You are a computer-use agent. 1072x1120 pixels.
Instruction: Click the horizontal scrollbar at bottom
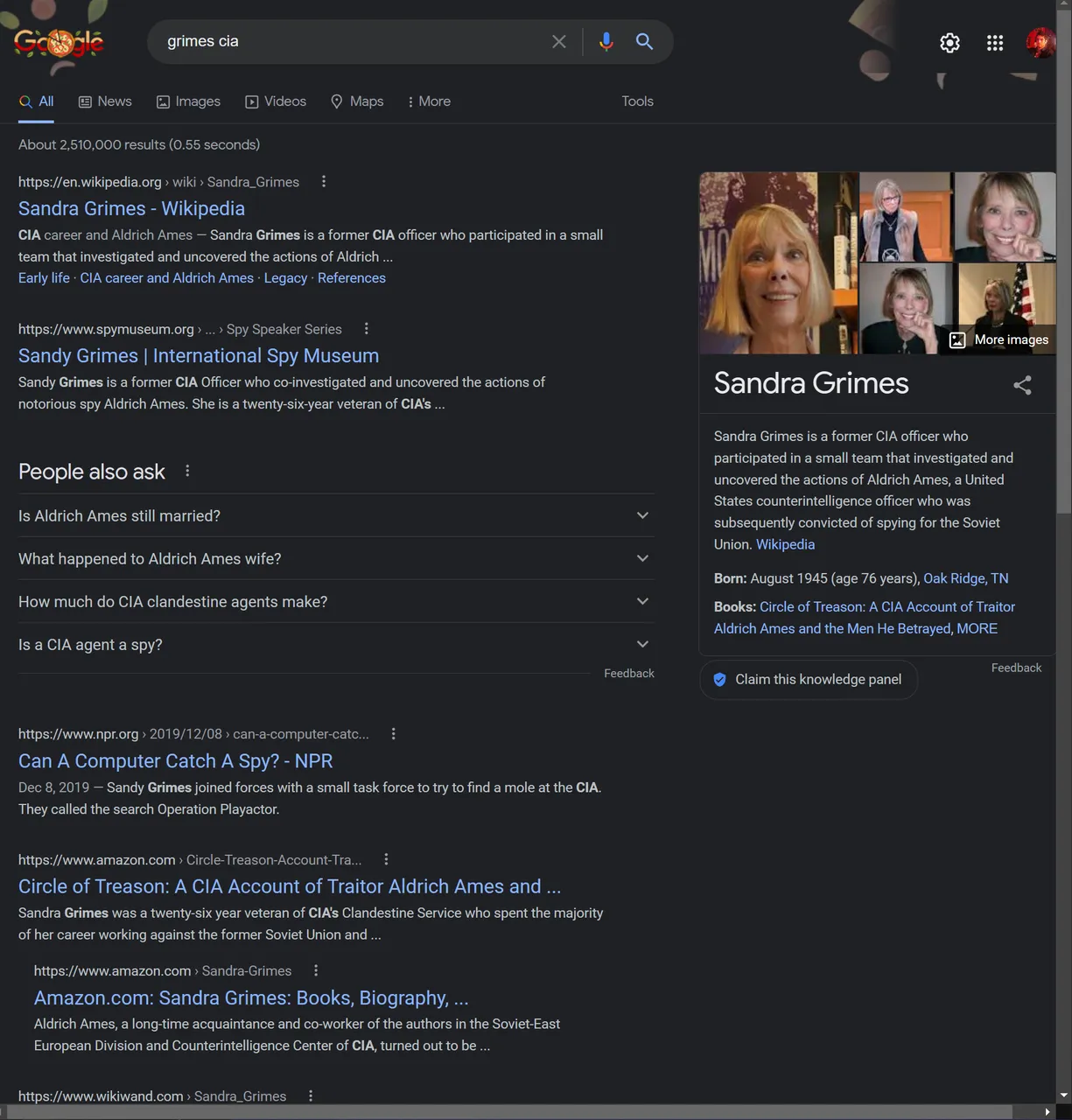coord(509,1111)
